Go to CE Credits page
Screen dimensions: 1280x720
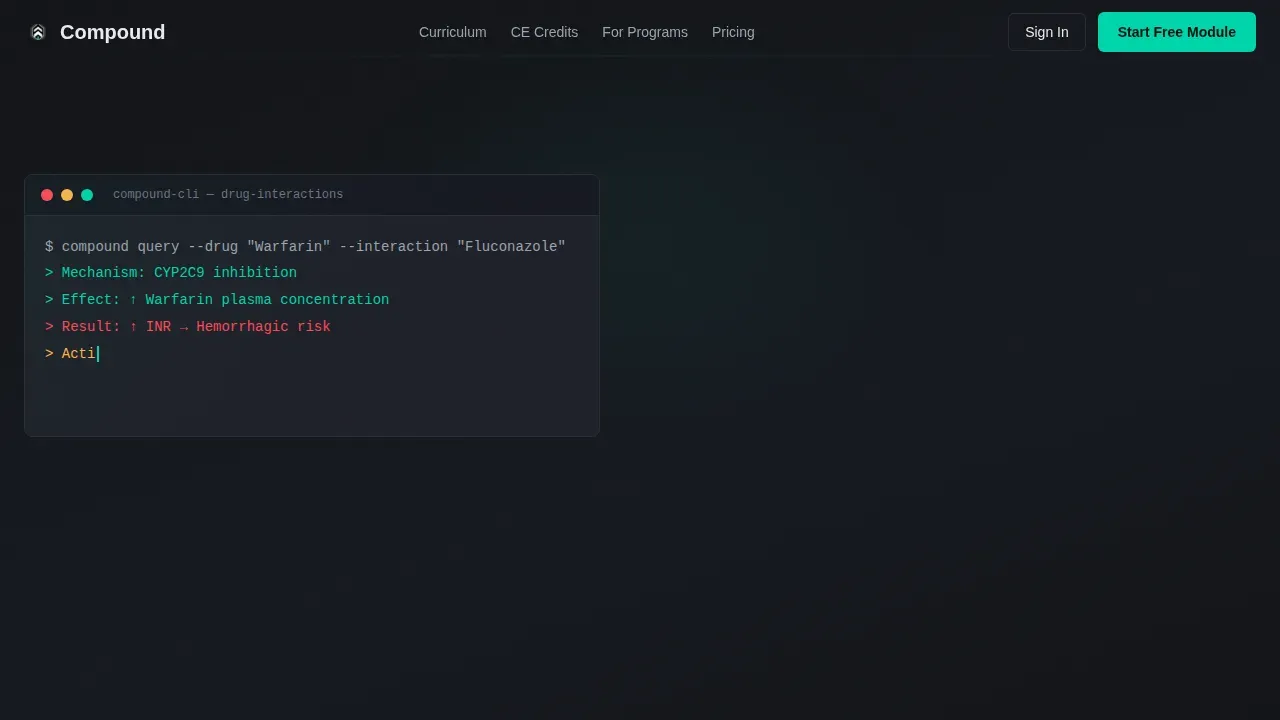544,32
